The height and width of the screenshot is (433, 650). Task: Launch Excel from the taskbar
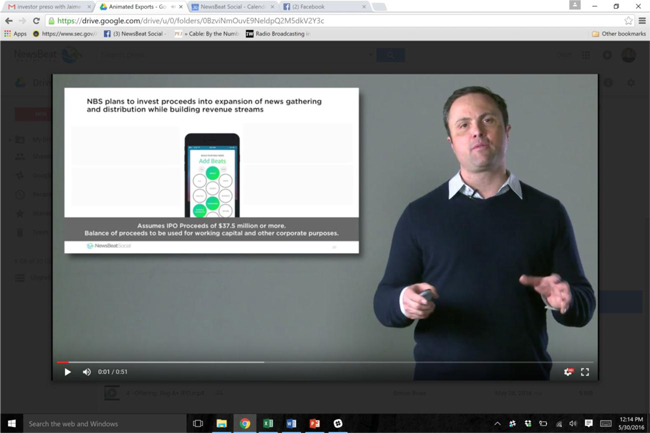tap(268, 424)
